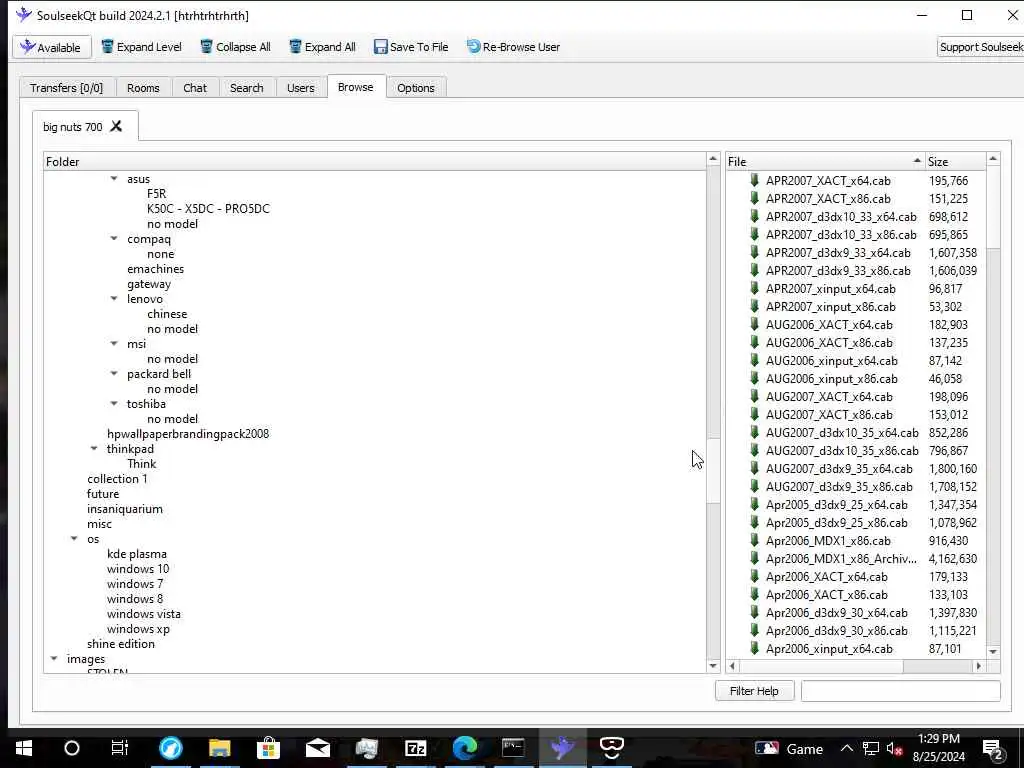Open File Explorer from taskbar

[x=219, y=748]
